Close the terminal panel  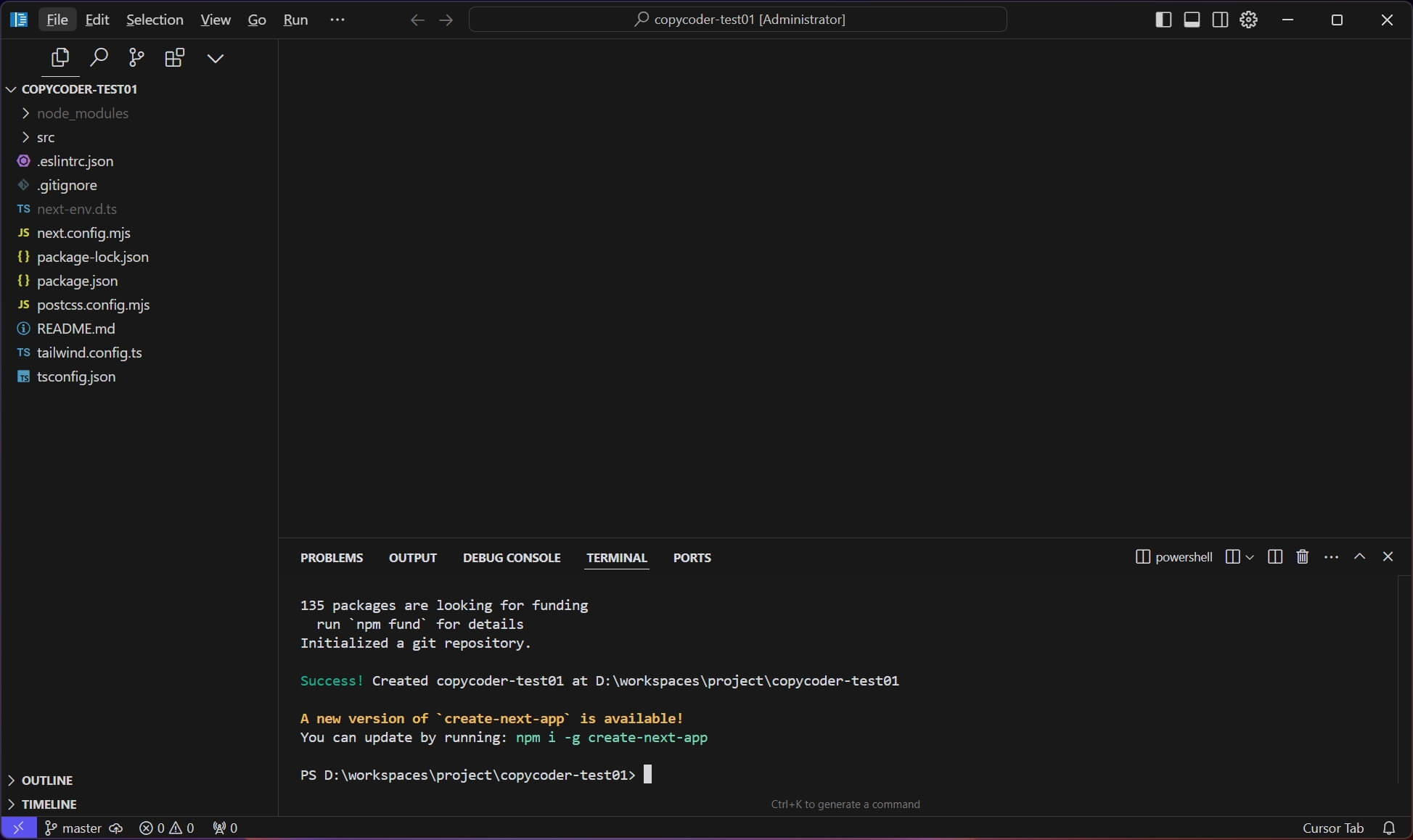tap(1388, 556)
